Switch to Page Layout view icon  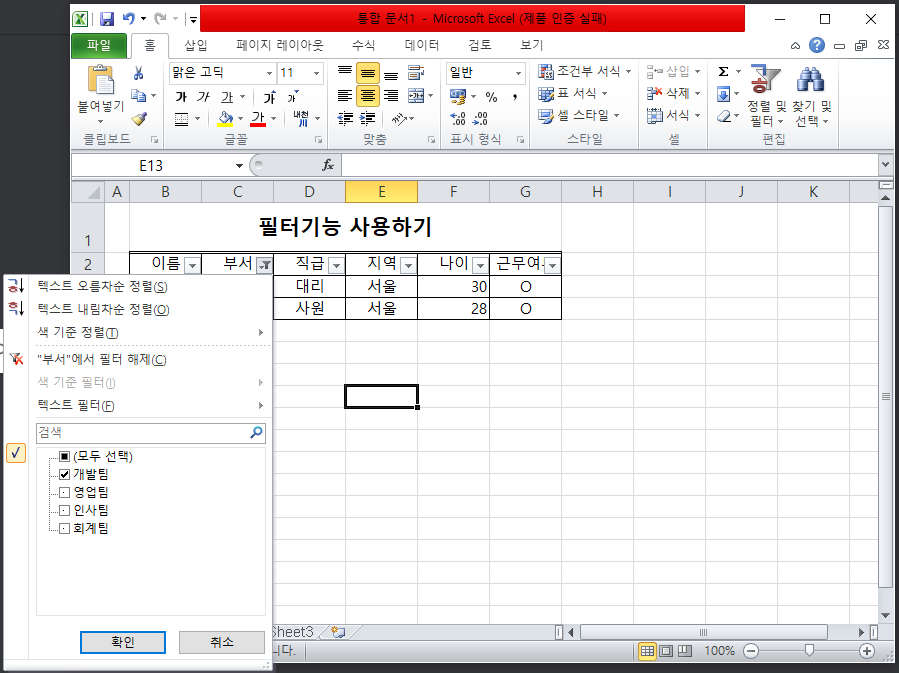[x=666, y=651]
